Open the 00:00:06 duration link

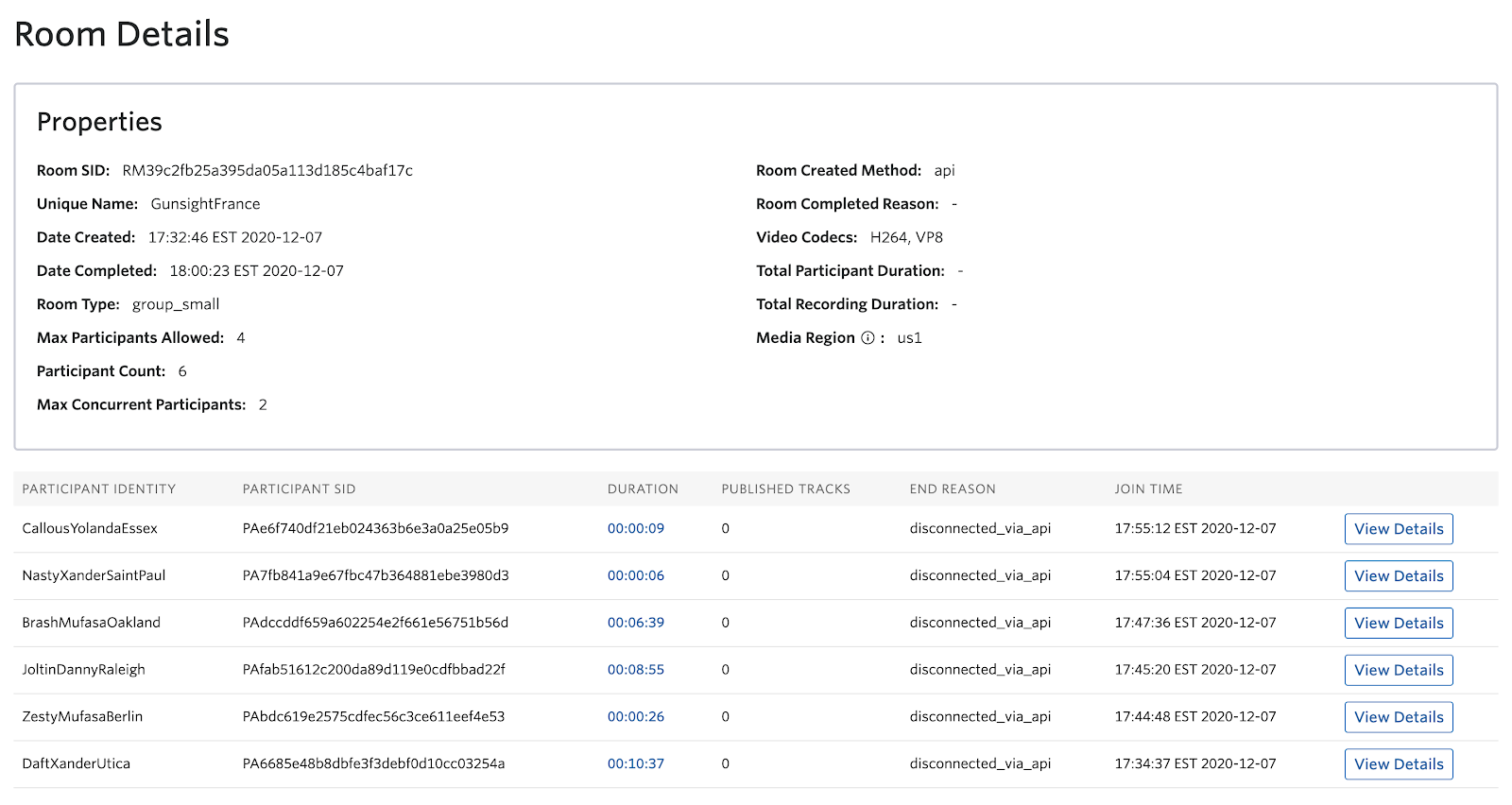click(636, 575)
